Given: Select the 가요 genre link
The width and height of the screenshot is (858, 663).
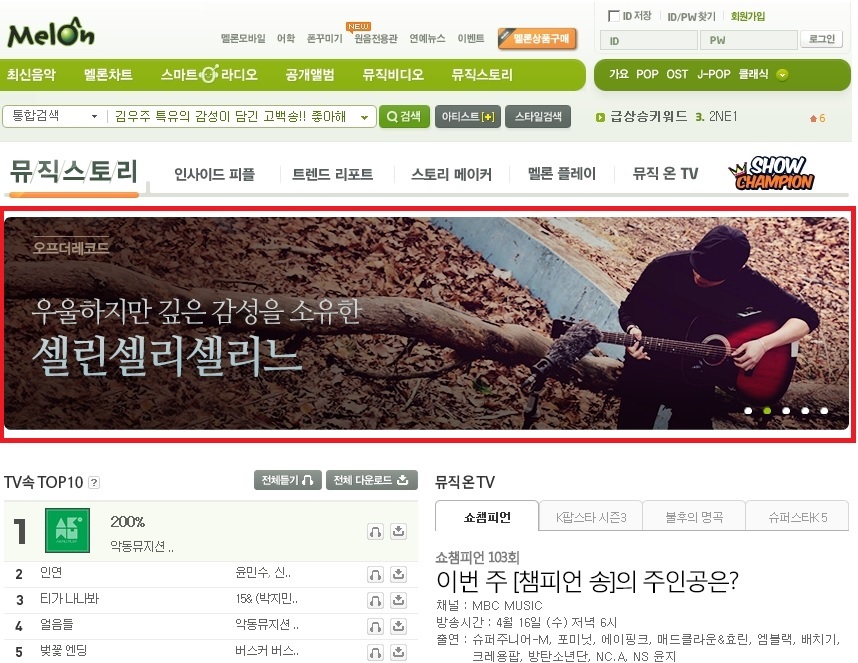Looking at the screenshot, I should (x=619, y=74).
